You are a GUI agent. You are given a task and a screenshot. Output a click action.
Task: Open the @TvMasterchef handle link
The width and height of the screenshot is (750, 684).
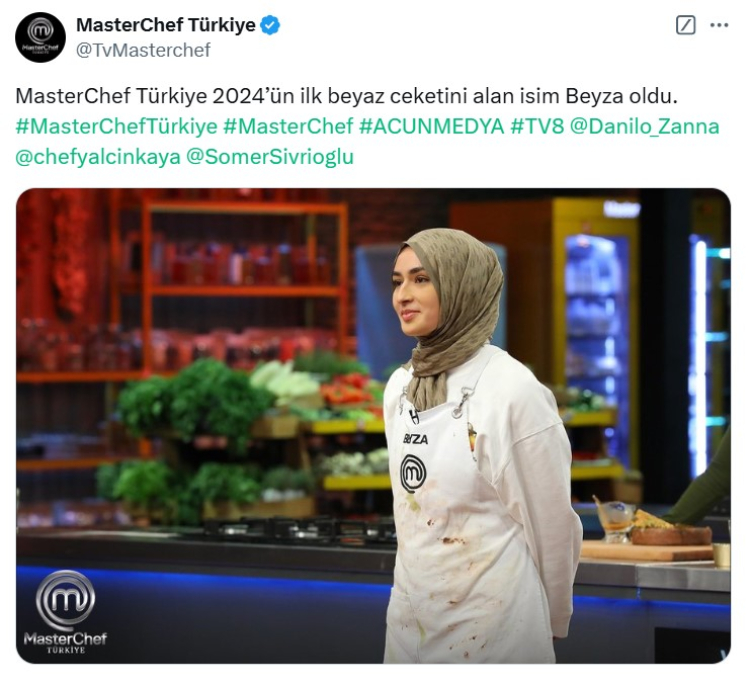[x=143, y=50]
